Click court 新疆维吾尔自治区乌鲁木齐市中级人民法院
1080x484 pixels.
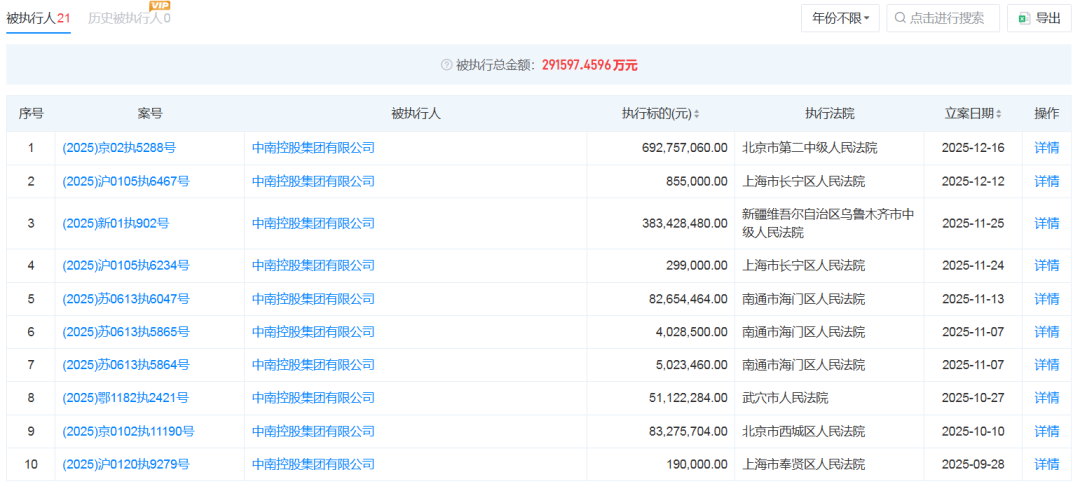[828, 223]
